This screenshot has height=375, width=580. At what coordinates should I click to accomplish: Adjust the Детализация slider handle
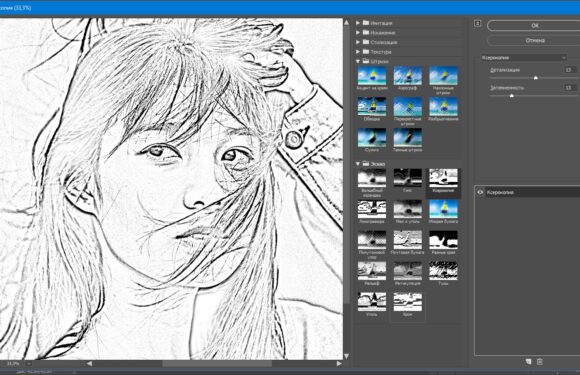coord(536,78)
